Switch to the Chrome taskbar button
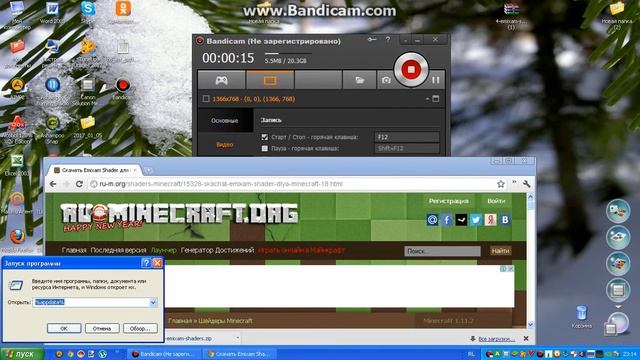Screen dimensions: 640x360 tap(241, 354)
